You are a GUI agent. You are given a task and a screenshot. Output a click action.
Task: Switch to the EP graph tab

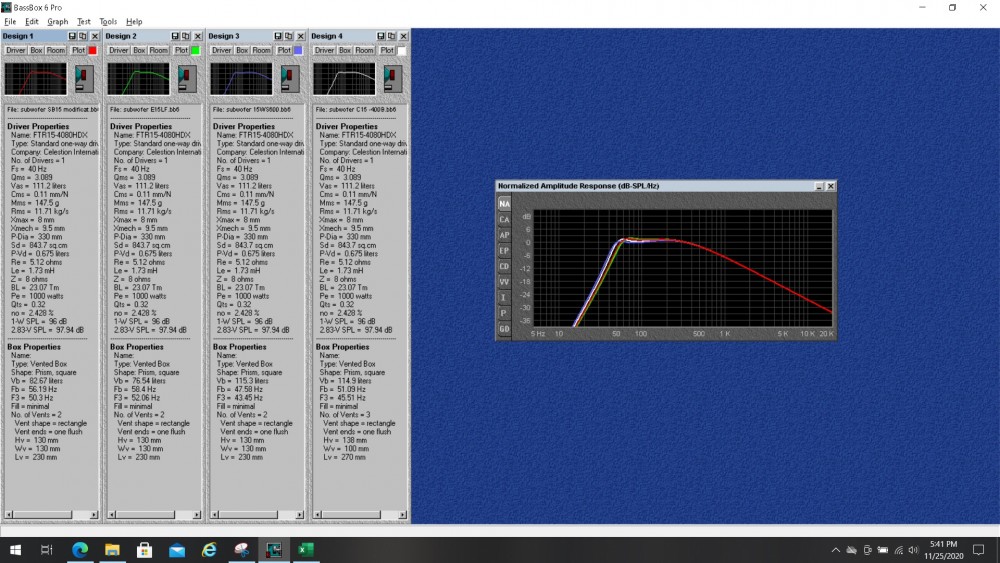coord(504,251)
